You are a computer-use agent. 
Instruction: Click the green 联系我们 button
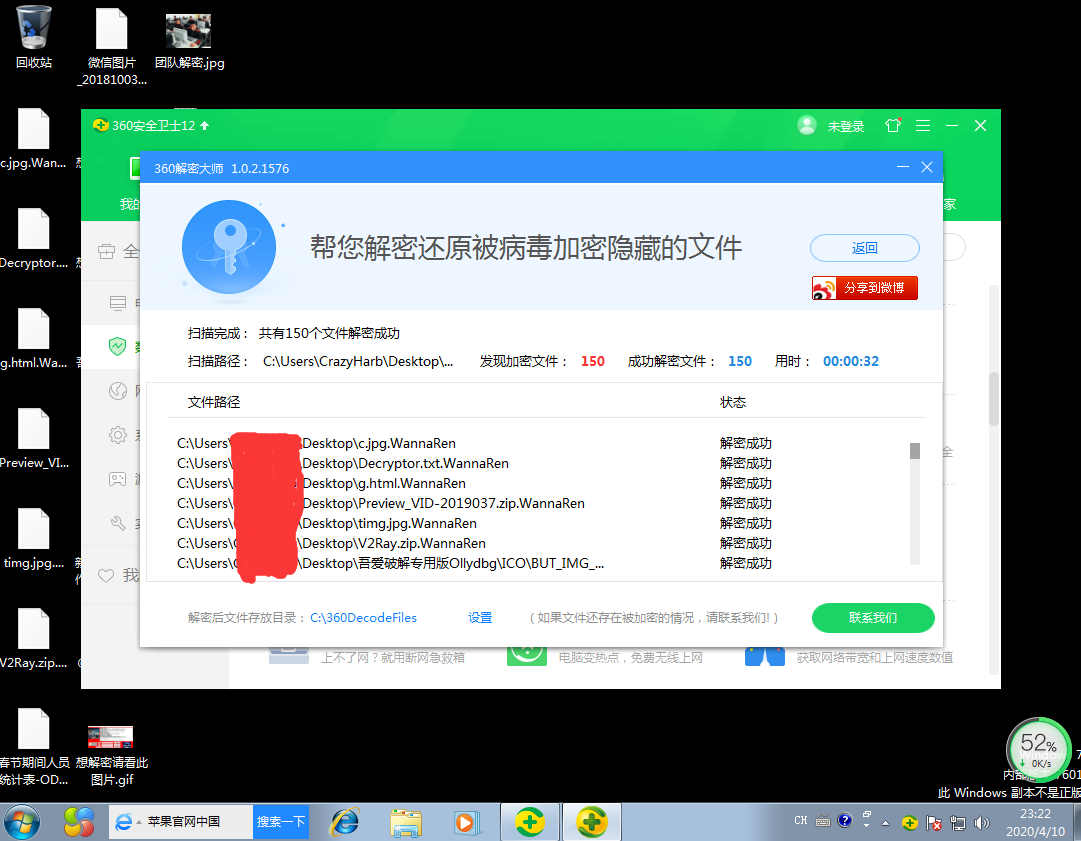click(x=873, y=618)
